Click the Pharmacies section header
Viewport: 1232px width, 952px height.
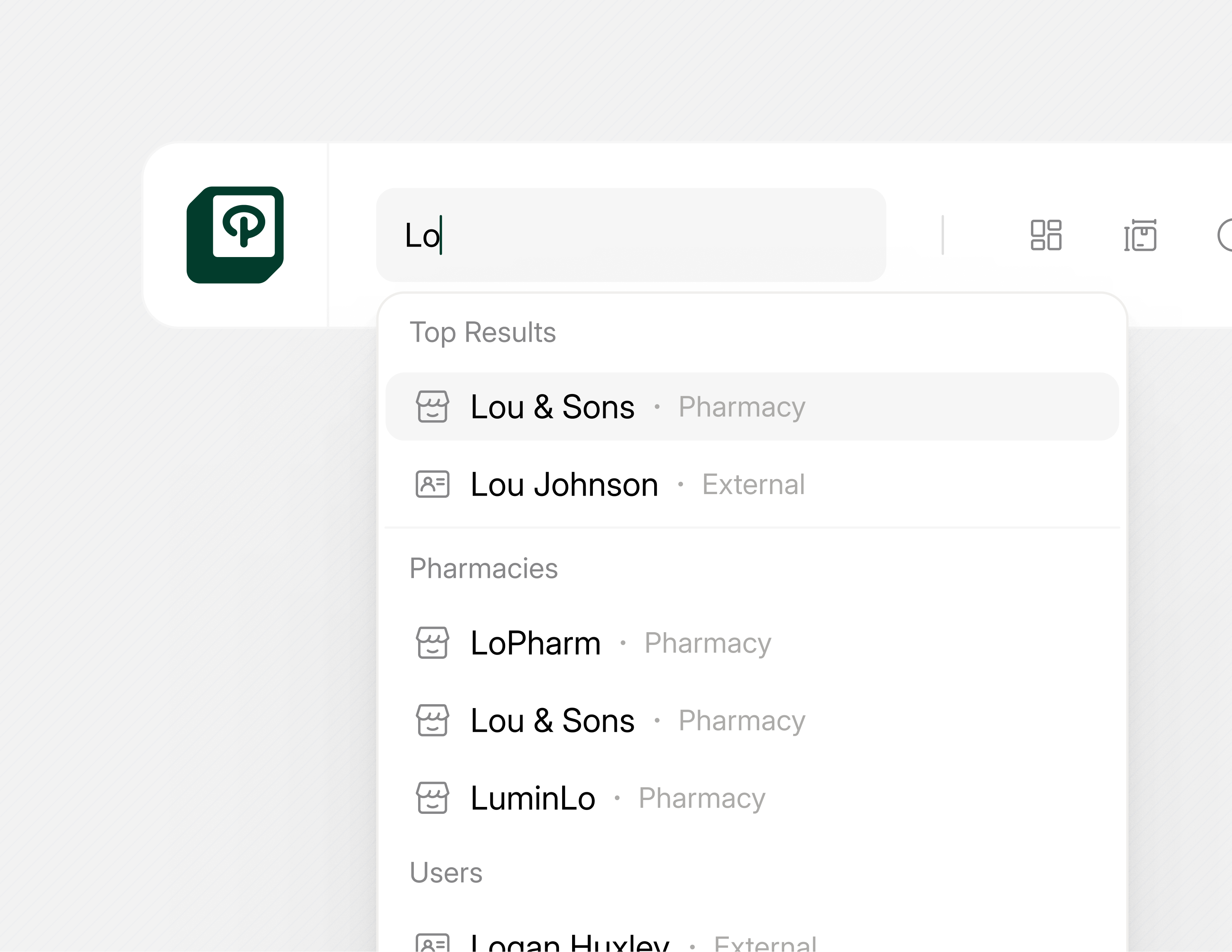point(484,568)
